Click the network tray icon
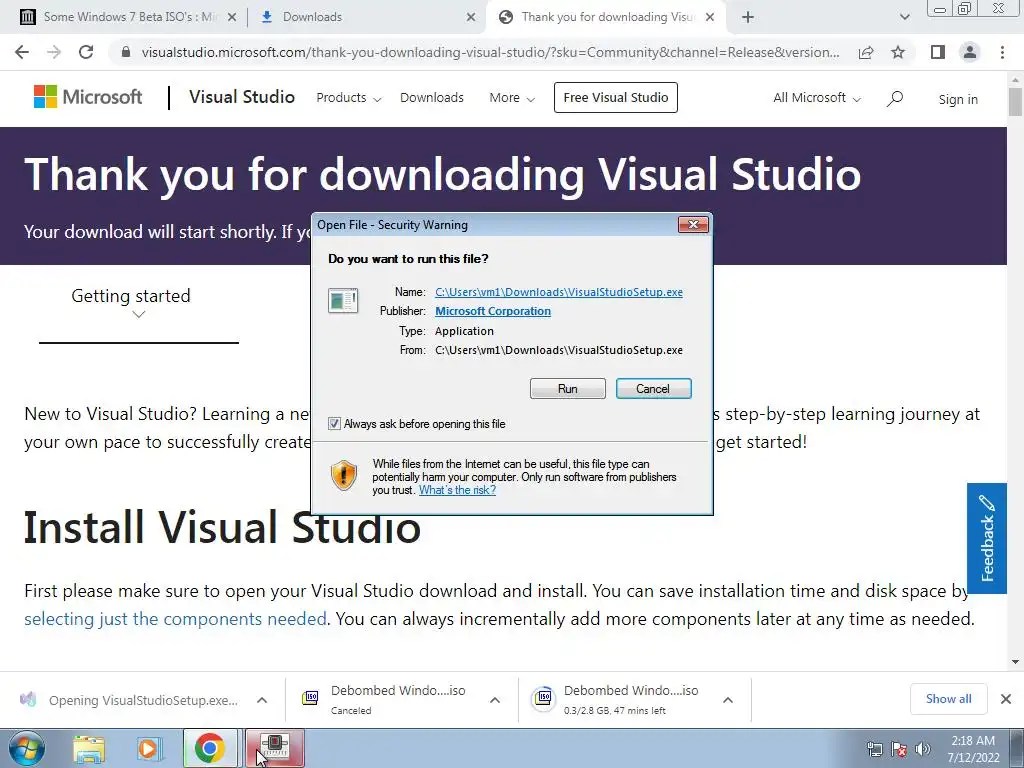 [874, 750]
